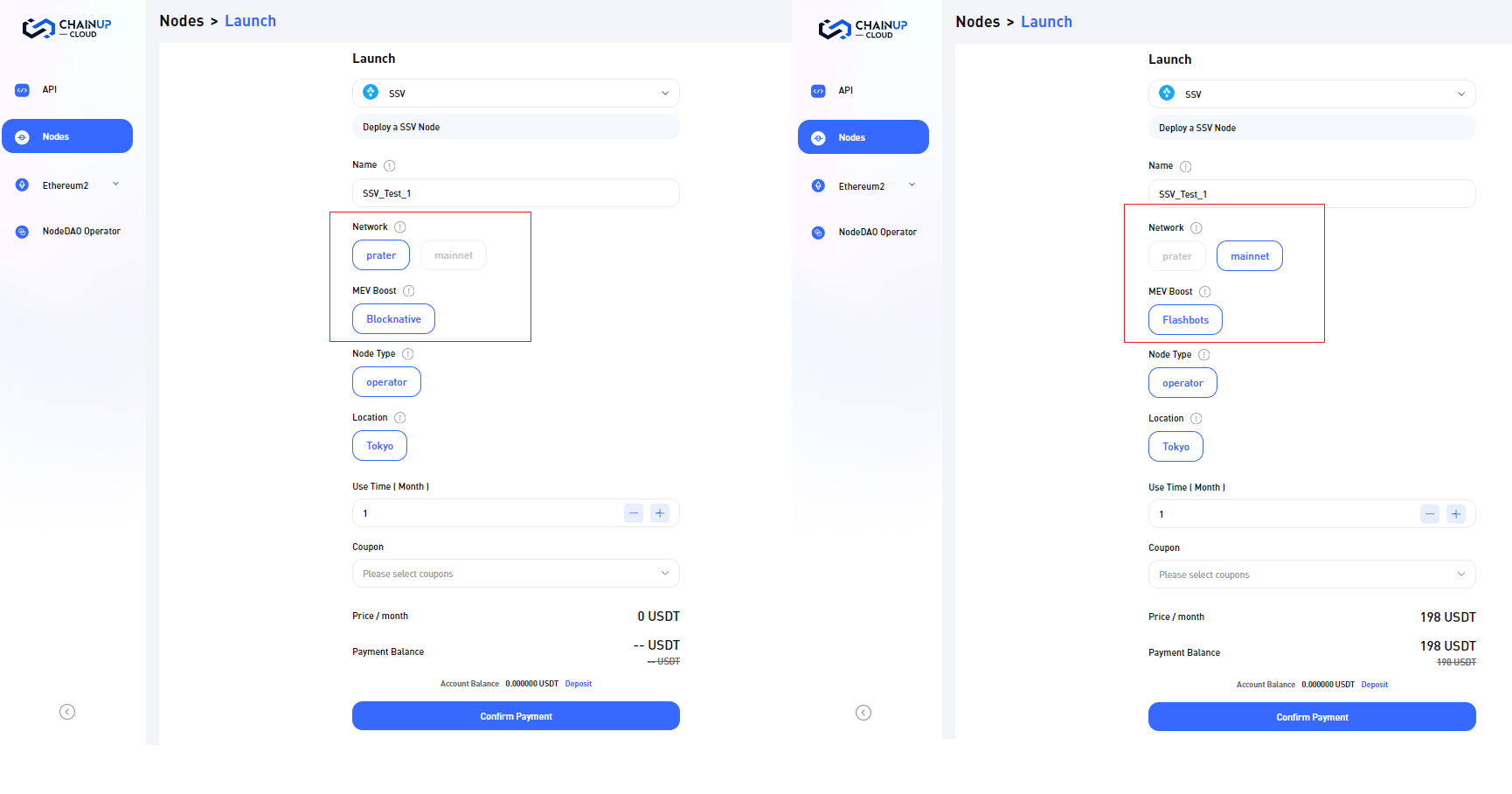Open coupon dropdown in right panel

pyautogui.click(x=1312, y=575)
